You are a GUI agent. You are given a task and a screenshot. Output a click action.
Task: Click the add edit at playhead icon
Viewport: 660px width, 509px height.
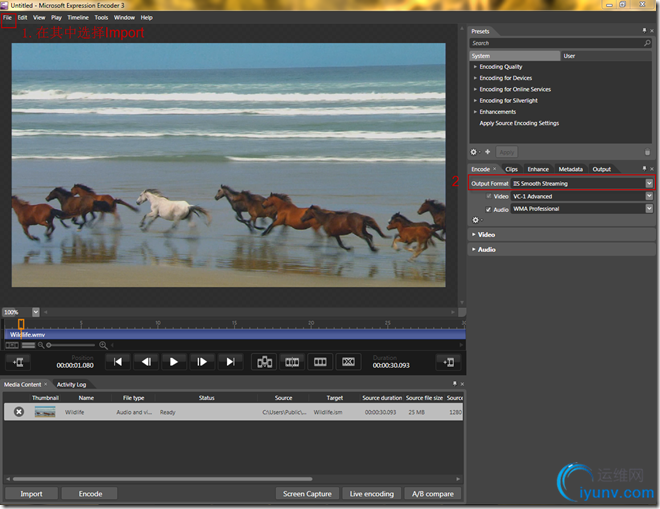coord(264,362)
